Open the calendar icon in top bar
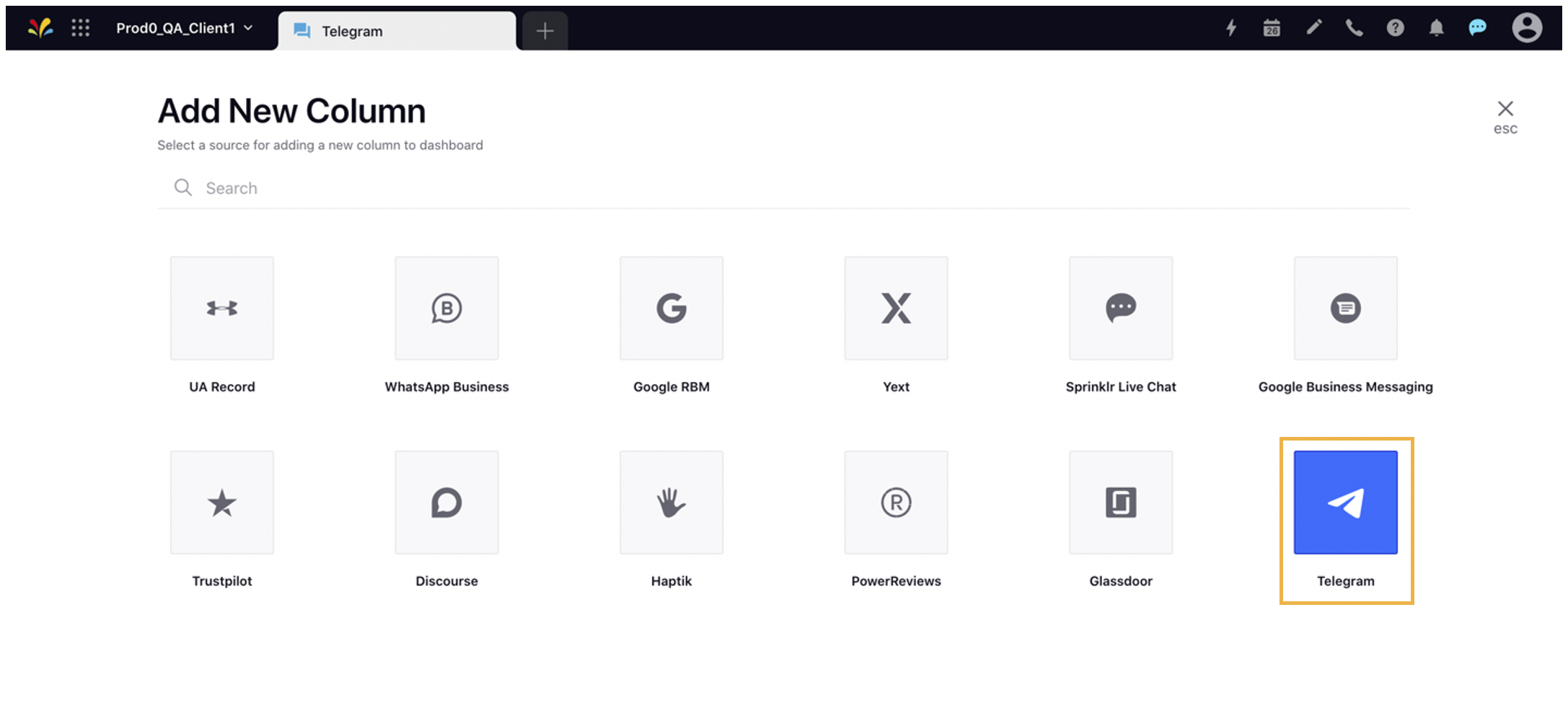The image size is (1568, 721). [1272, 28]
